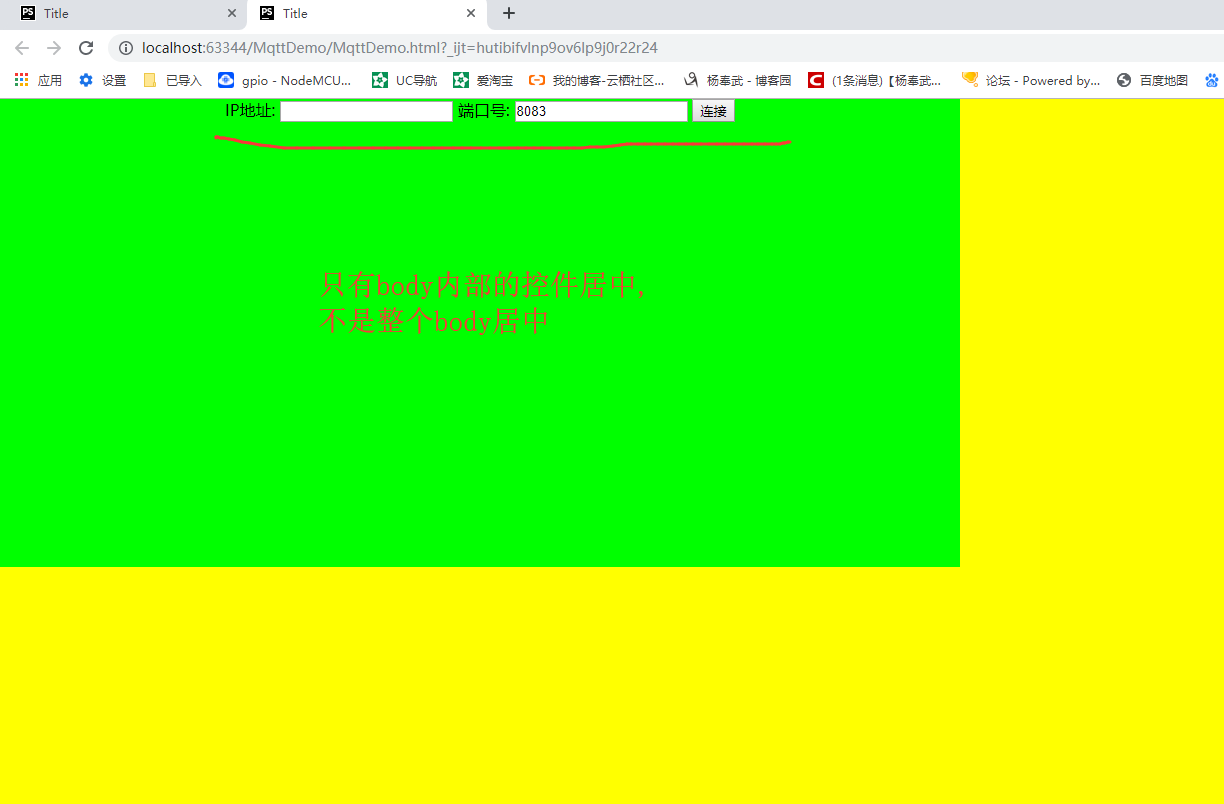1224x804 pixels.
Task: Open 杨奉武 - 博客园 bookmark
Action: [x=737, y=81]
